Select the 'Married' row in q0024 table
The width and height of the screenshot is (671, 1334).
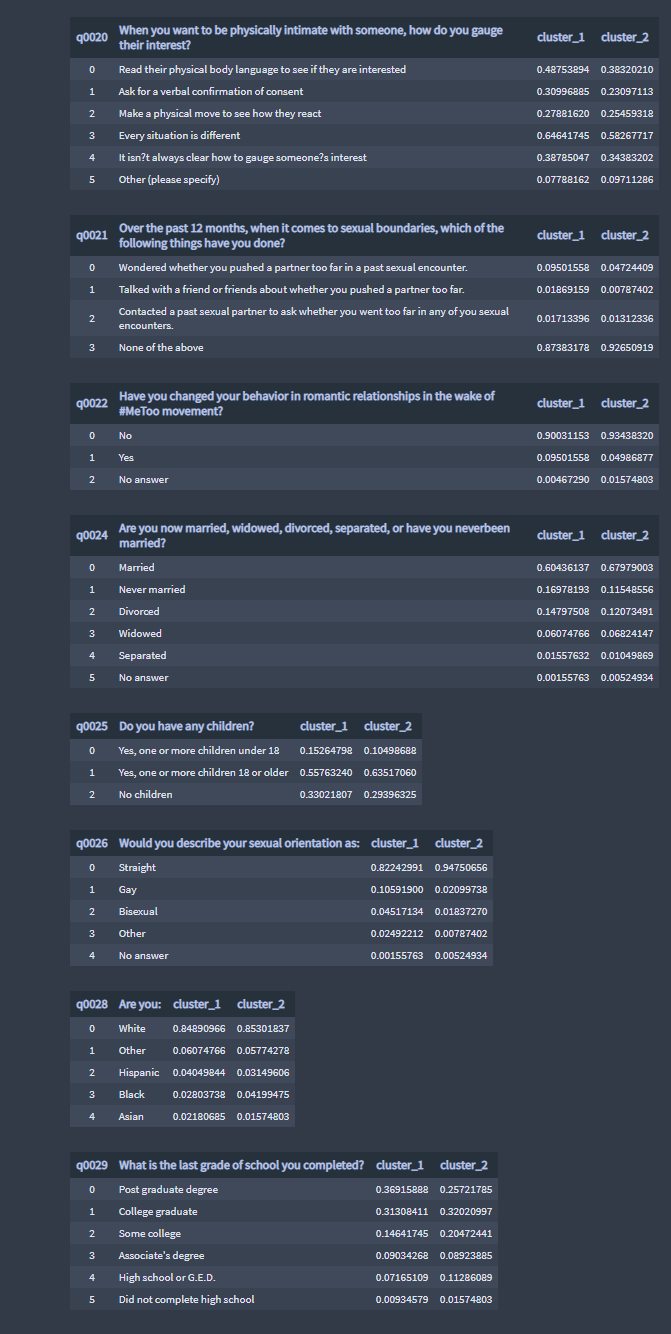[x=365, y=568]
